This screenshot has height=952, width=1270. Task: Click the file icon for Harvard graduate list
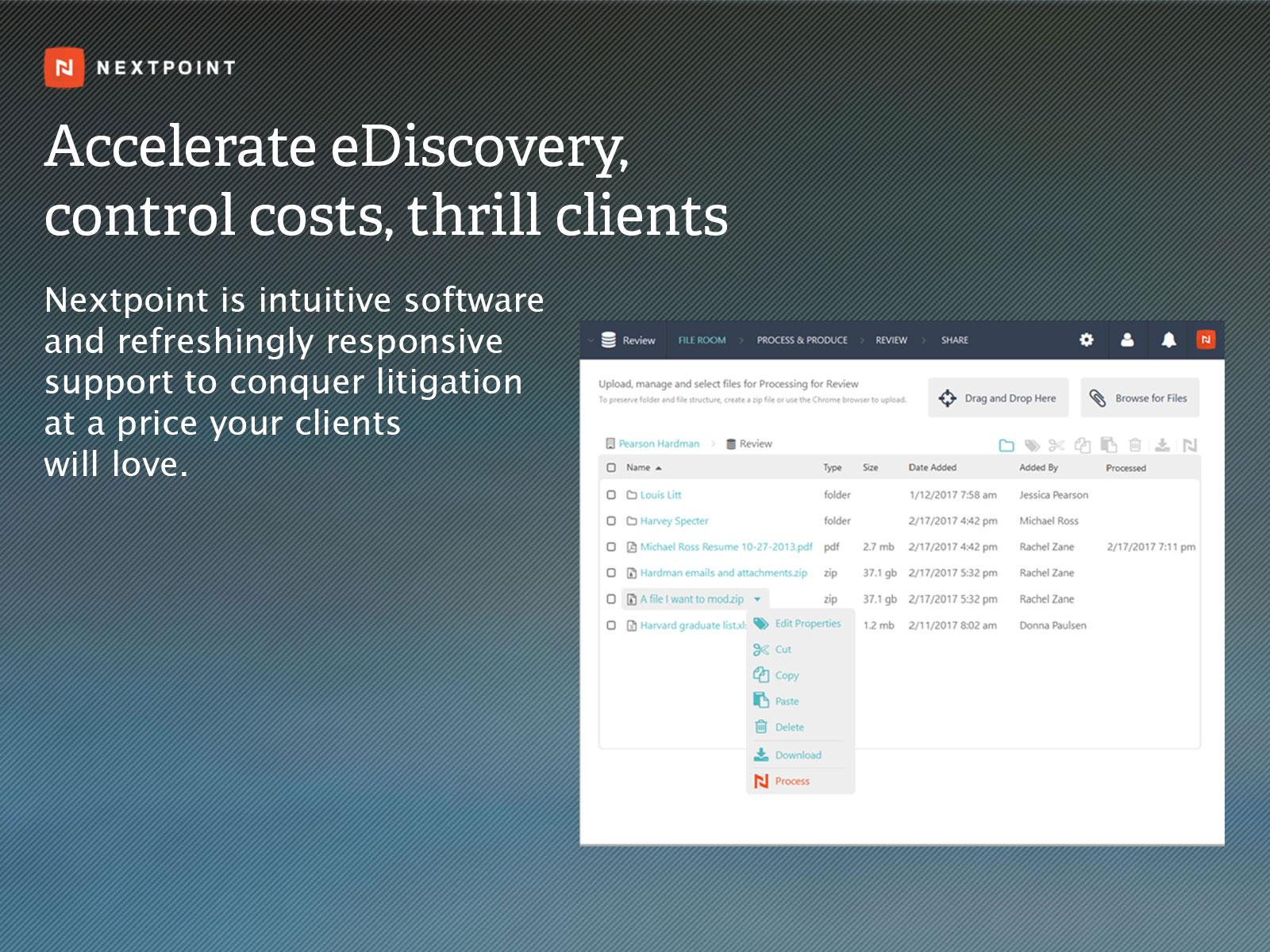(x=632, y=625)
